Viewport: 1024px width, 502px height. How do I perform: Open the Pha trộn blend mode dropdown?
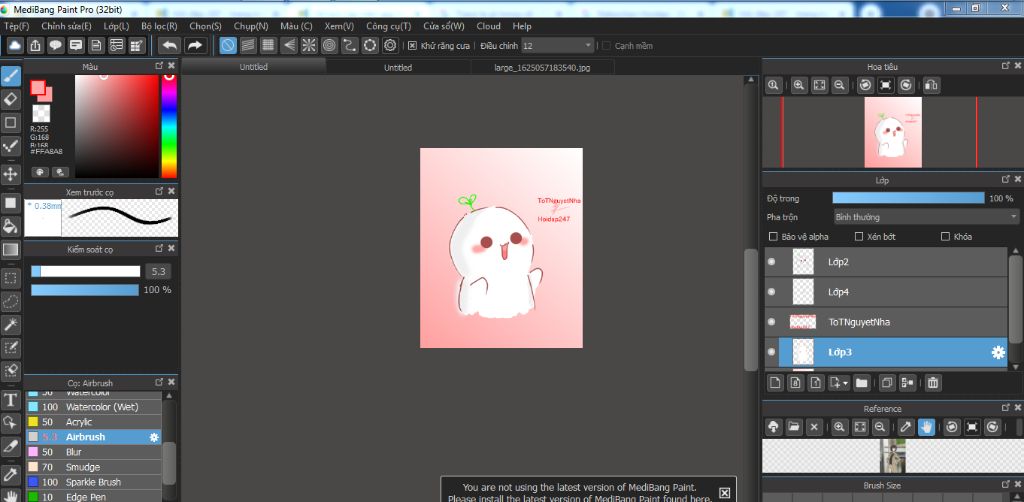coord(926,217)
